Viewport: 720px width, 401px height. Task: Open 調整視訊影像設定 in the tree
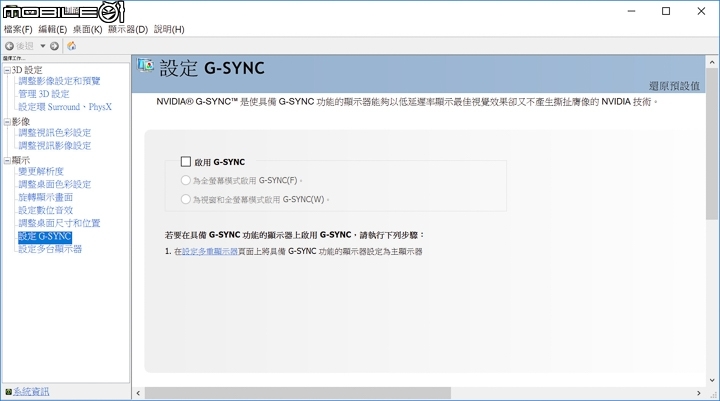[55, 146]
